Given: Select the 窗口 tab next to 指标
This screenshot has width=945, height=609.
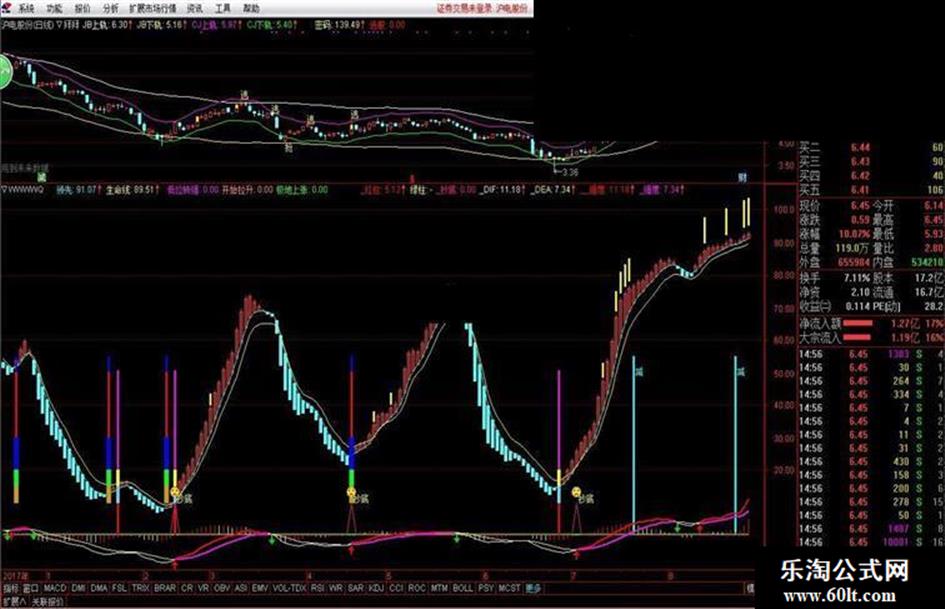Looking at the screenshot, I should [x=31, y=587].
